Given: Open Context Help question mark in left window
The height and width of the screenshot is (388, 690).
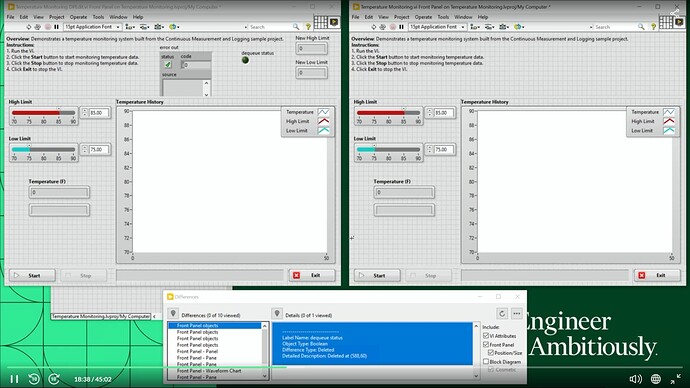Looking at the screenshot, I should coord(308,27).
